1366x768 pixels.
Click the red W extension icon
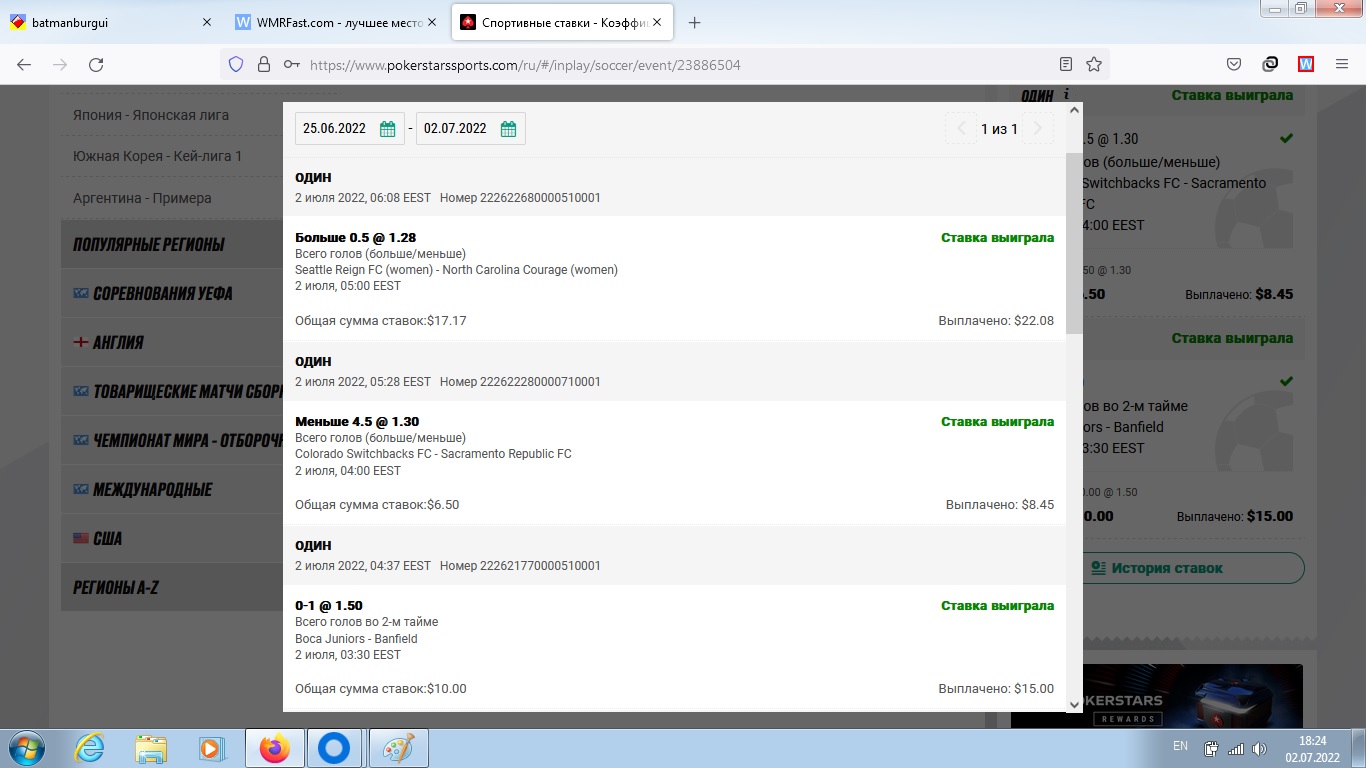(1306, 64)
